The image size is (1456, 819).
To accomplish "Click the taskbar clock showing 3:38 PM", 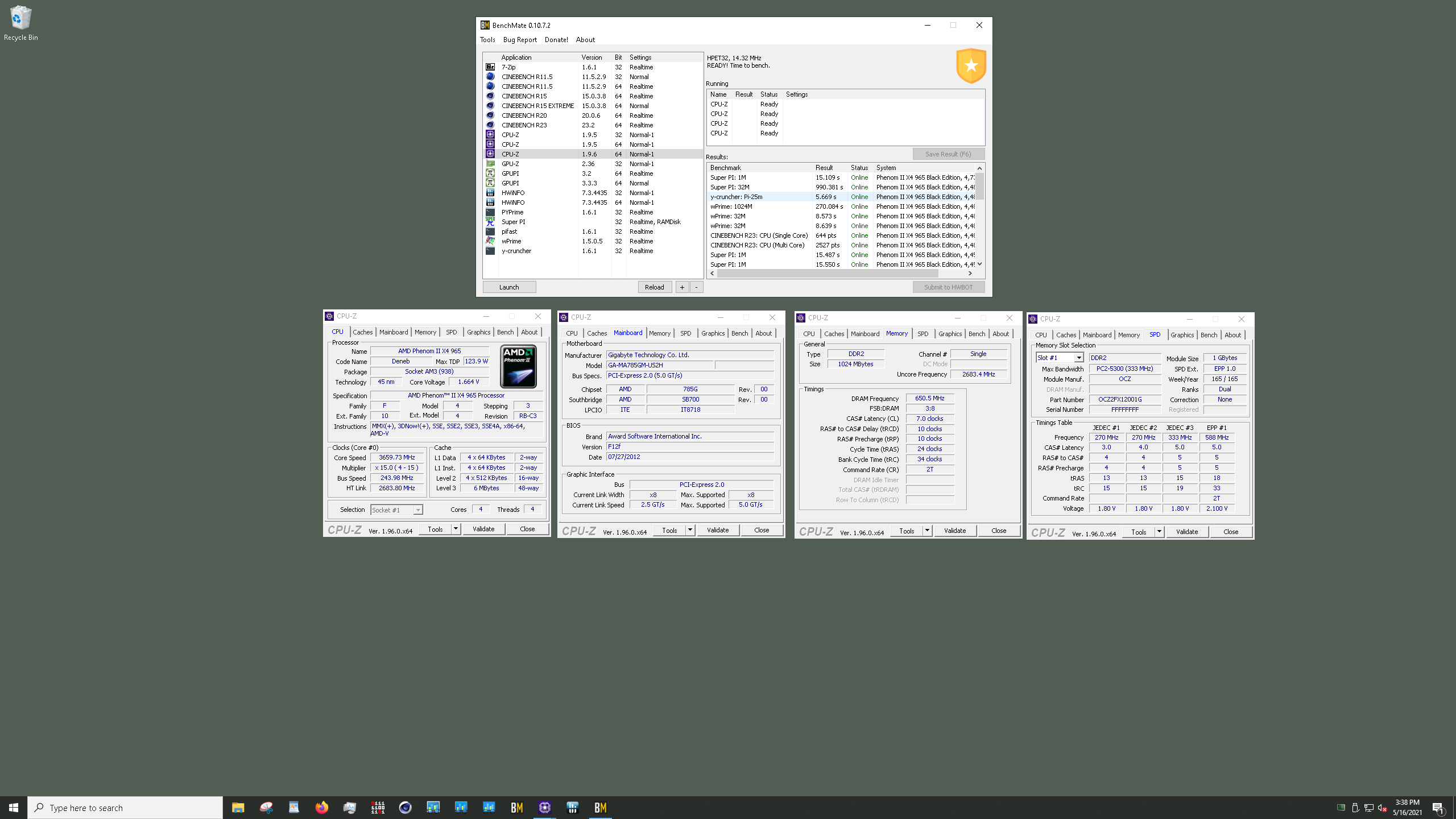I will click(x=1407, y=808).
